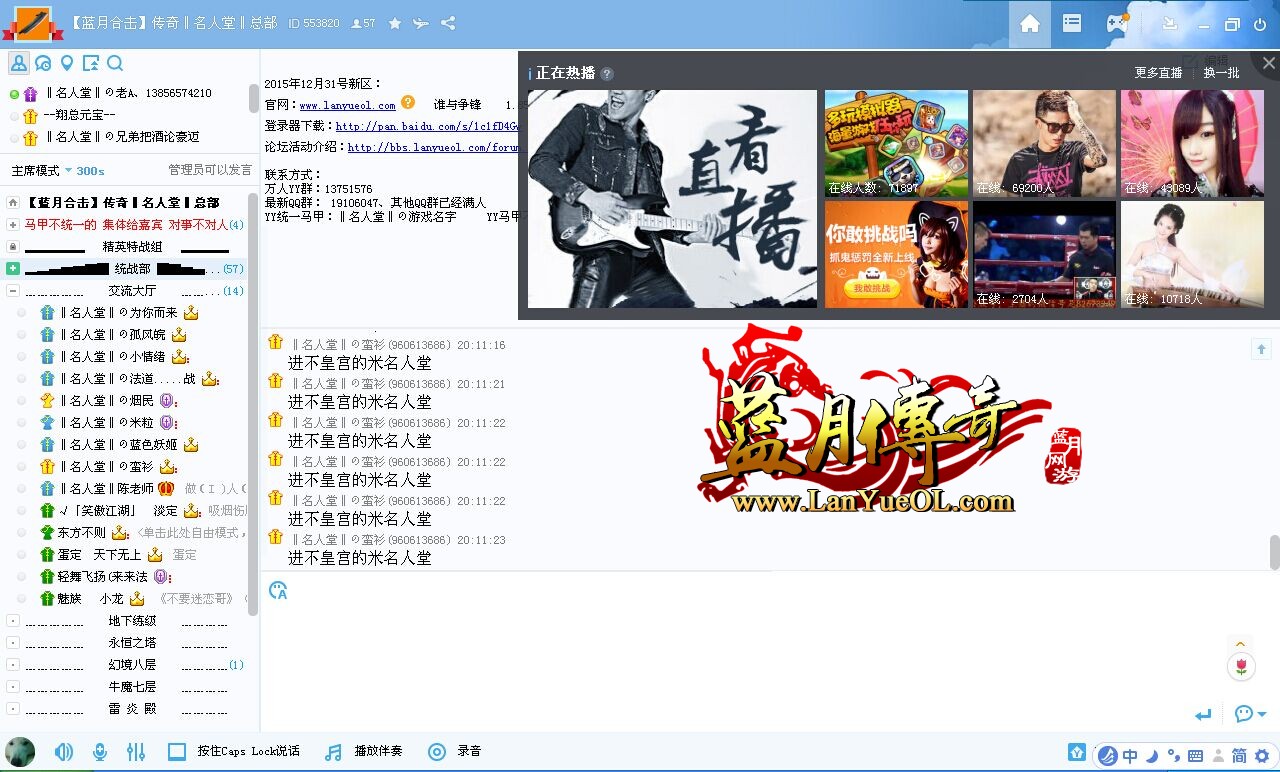Open the game controller icon in title bar
The image size is (1280, 772).
pyautogui.click(x=1116, y=24)
